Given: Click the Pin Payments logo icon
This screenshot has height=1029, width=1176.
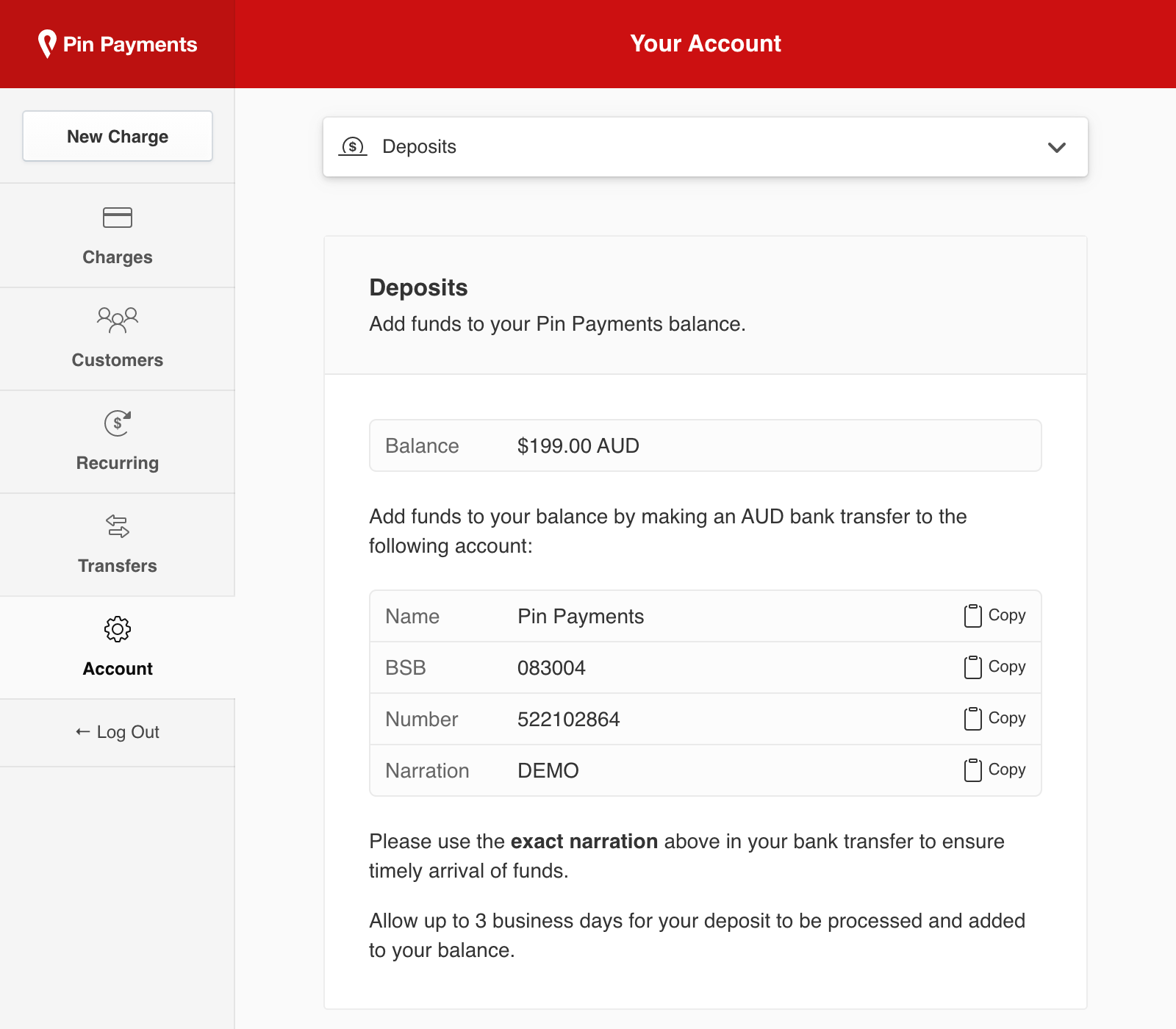Looking at the screenshot, I should click(x=47, y=44).
